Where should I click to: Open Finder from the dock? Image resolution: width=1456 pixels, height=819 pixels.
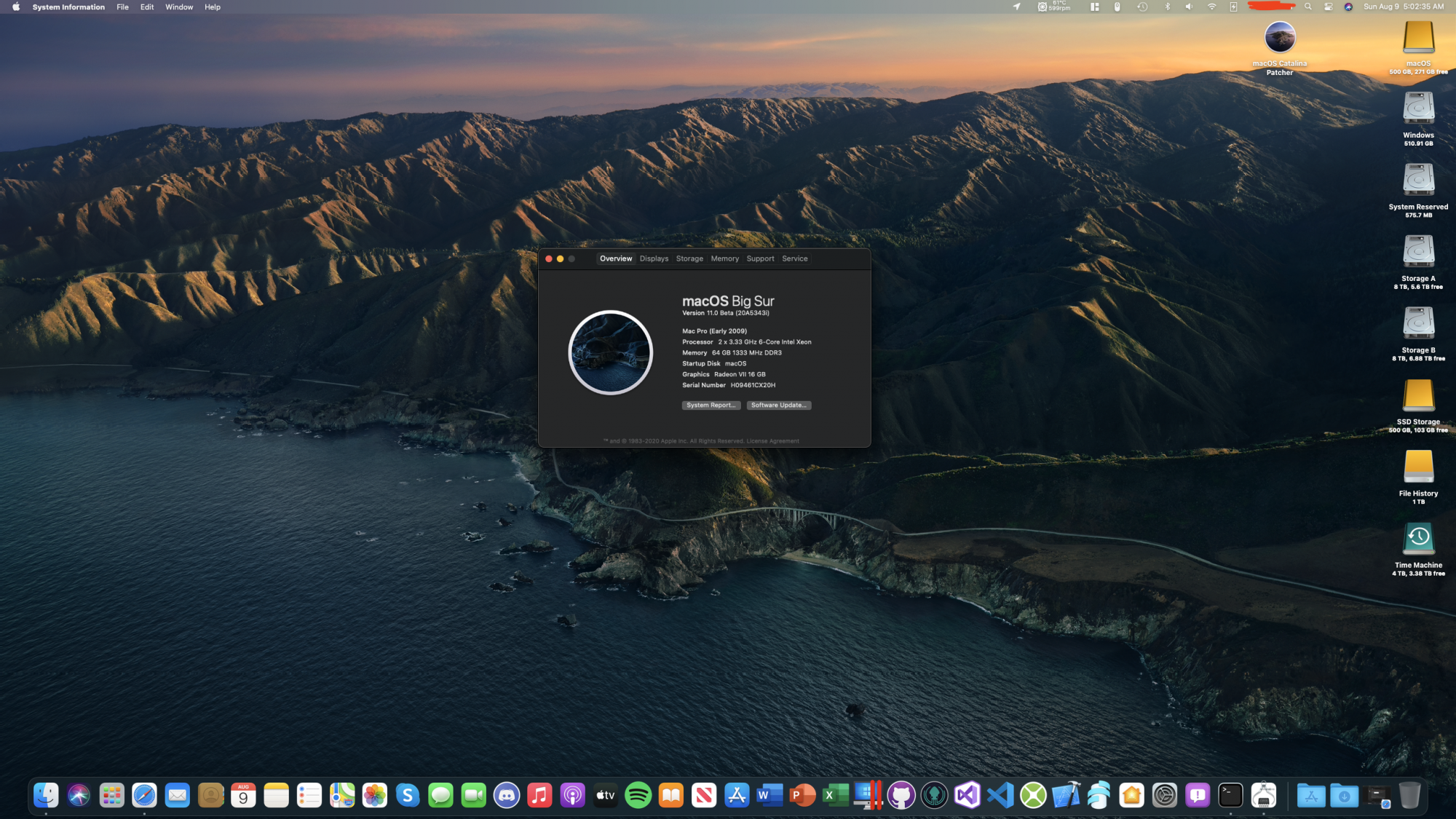(x=46, y=795)
